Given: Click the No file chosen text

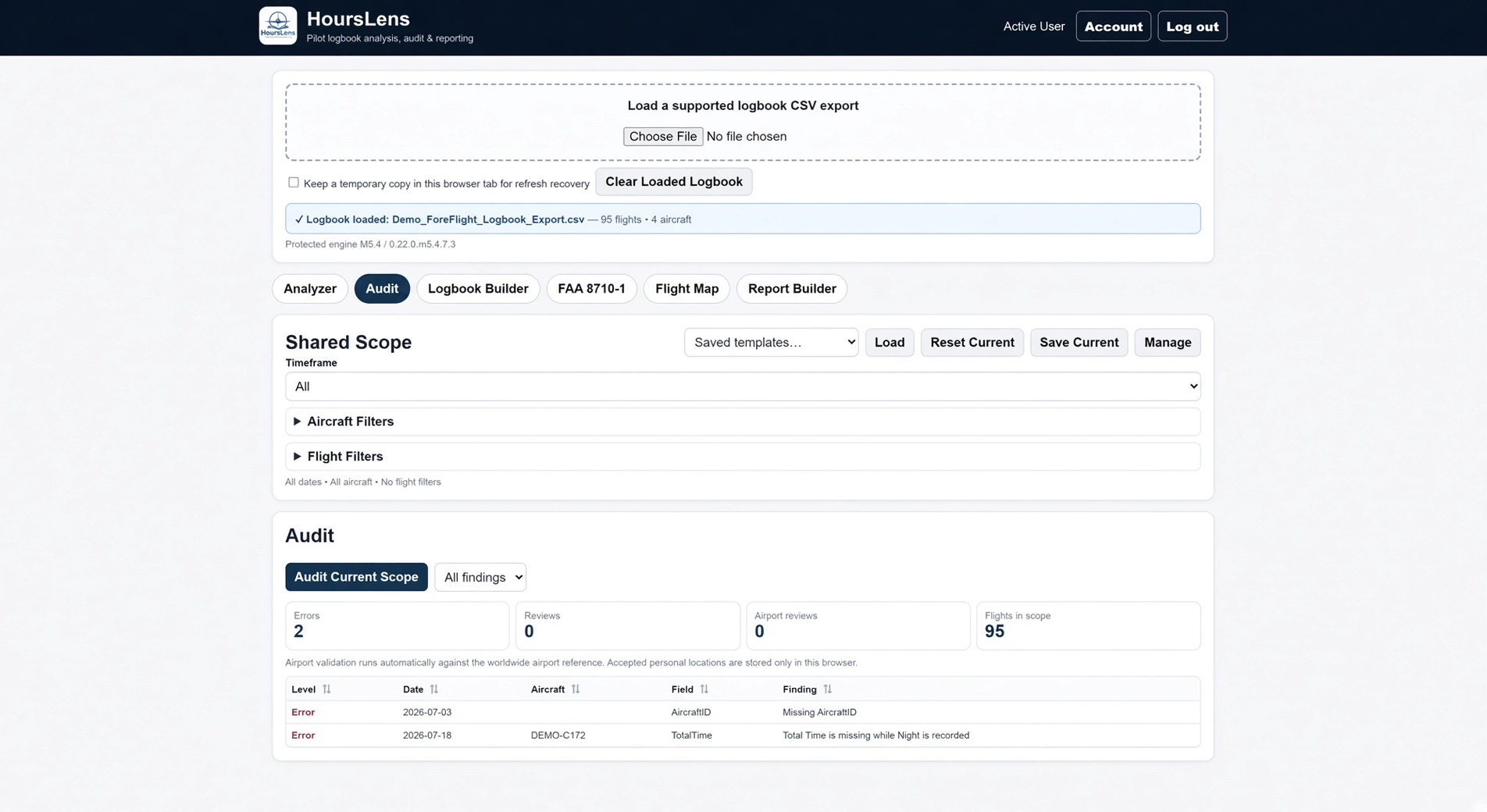Looking at the screenshot, I should [x=746, y=137].
